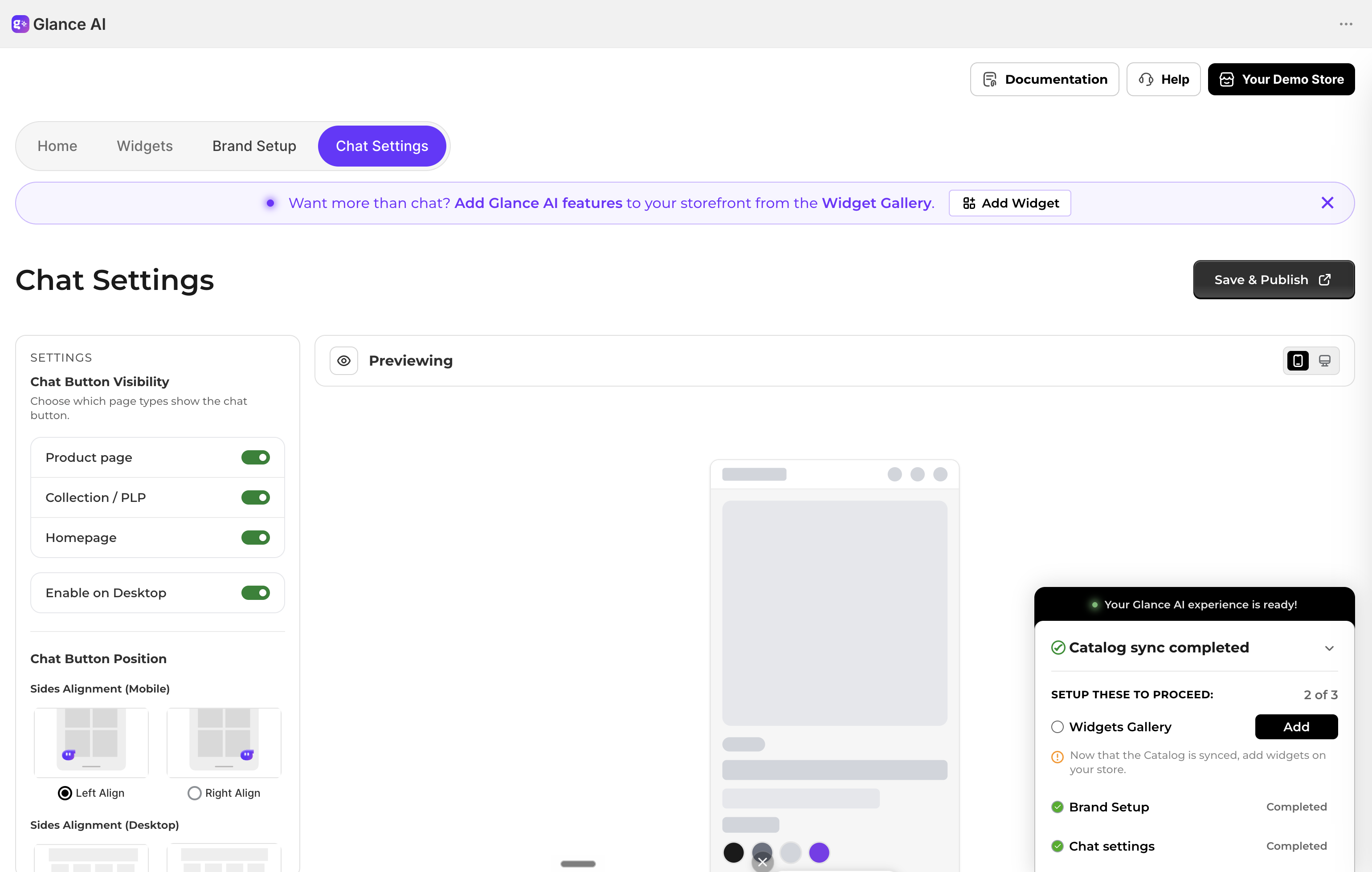Click Add for Widgets Gallery
The image size is (1372, 872).
coord(1296,727)
